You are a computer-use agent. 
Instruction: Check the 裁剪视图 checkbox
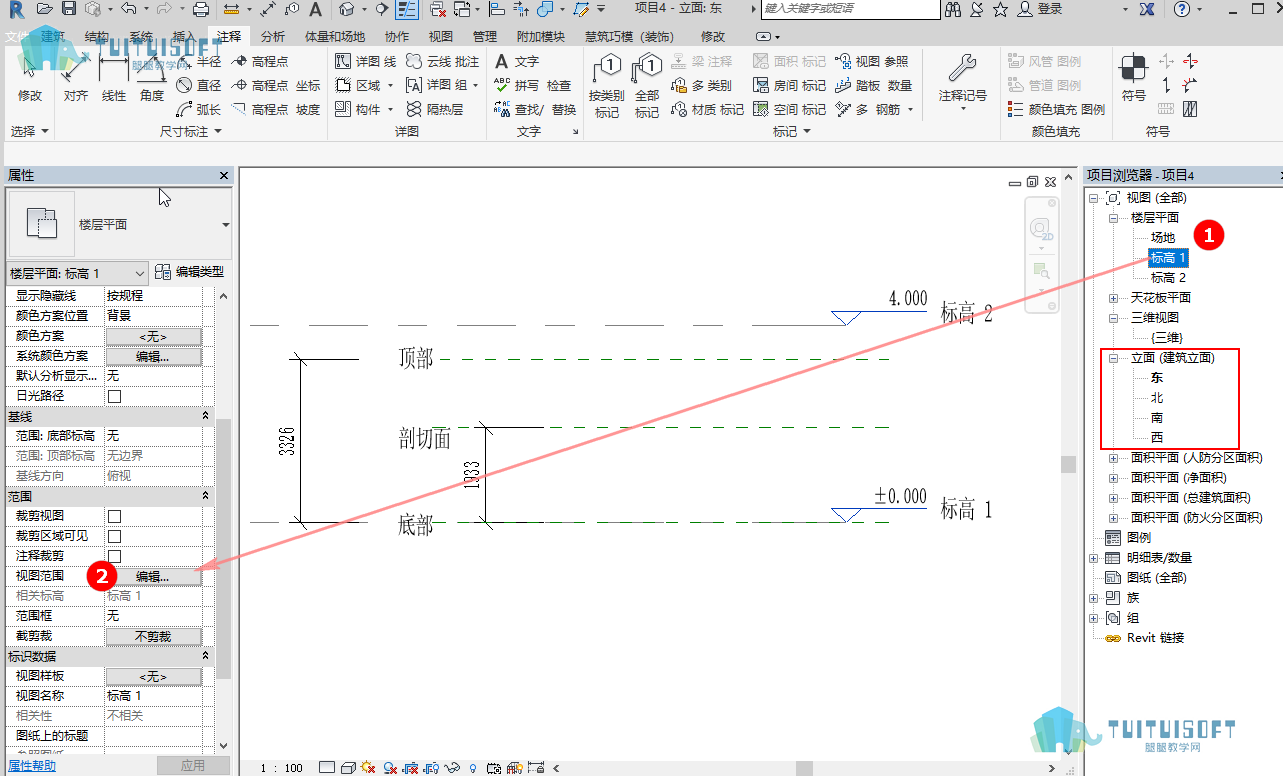click(x=115, y=516)
